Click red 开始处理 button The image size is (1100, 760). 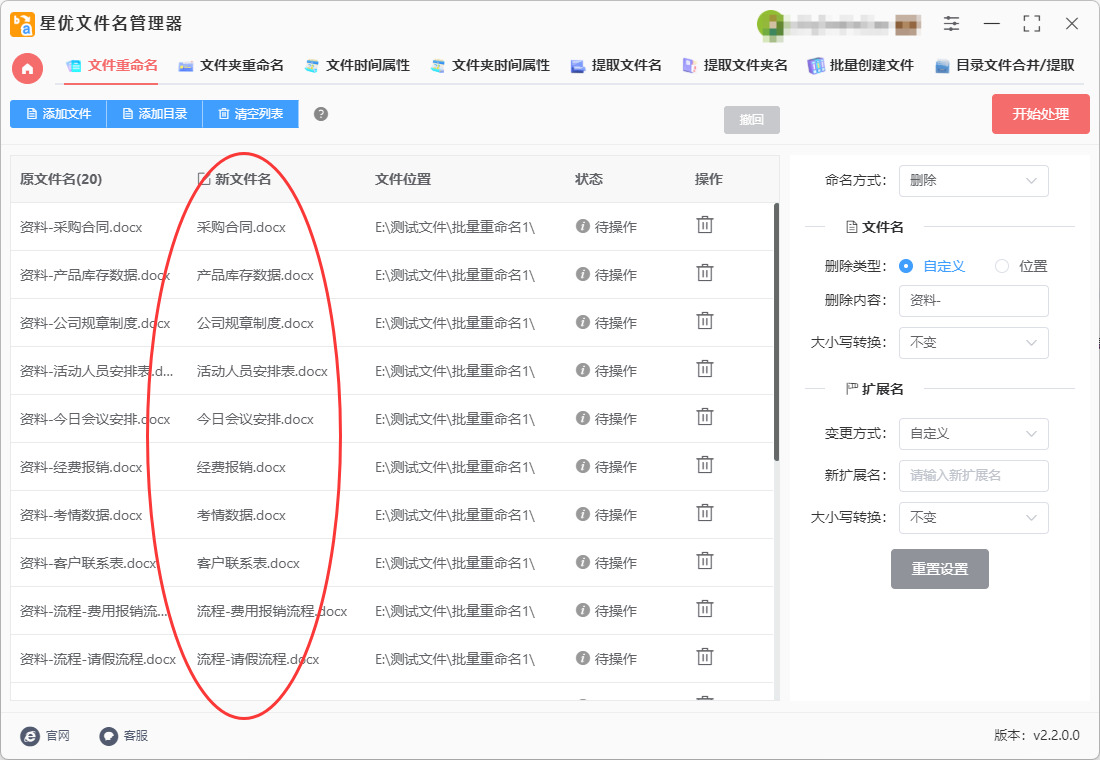click(x=1040, y=114)
